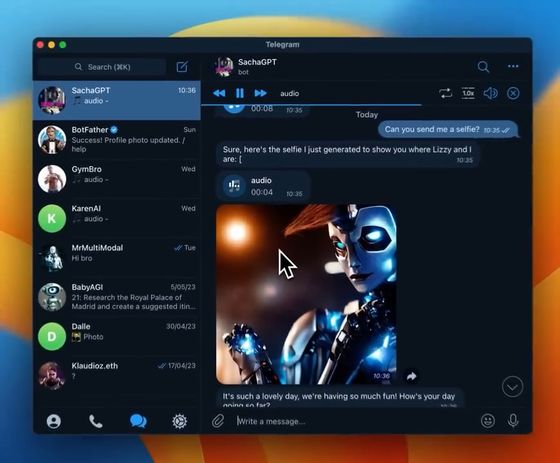560x463 pixels.
Task: Click the 'audio' title in player bar
Action: [x=289, y=94]
